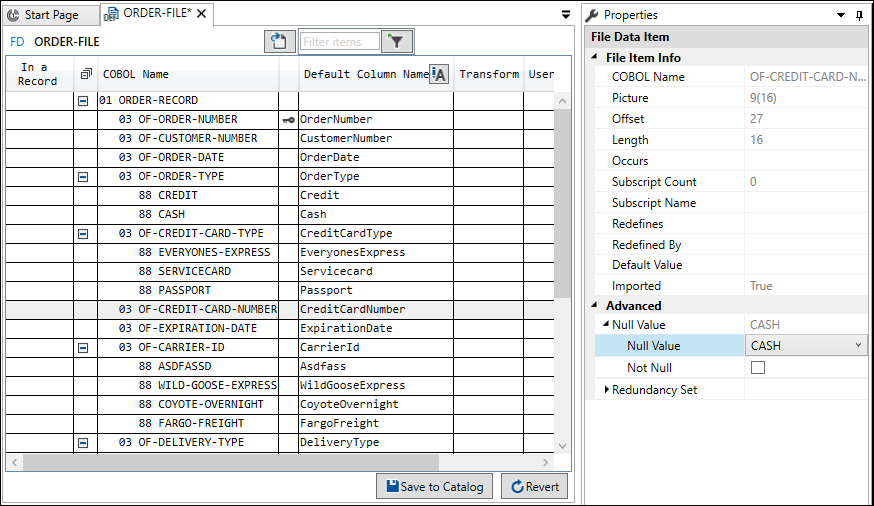This screenshot has height=506, width=874.
Task: Open the document tabs overflow menu
Action: click(x=567, y=15)
